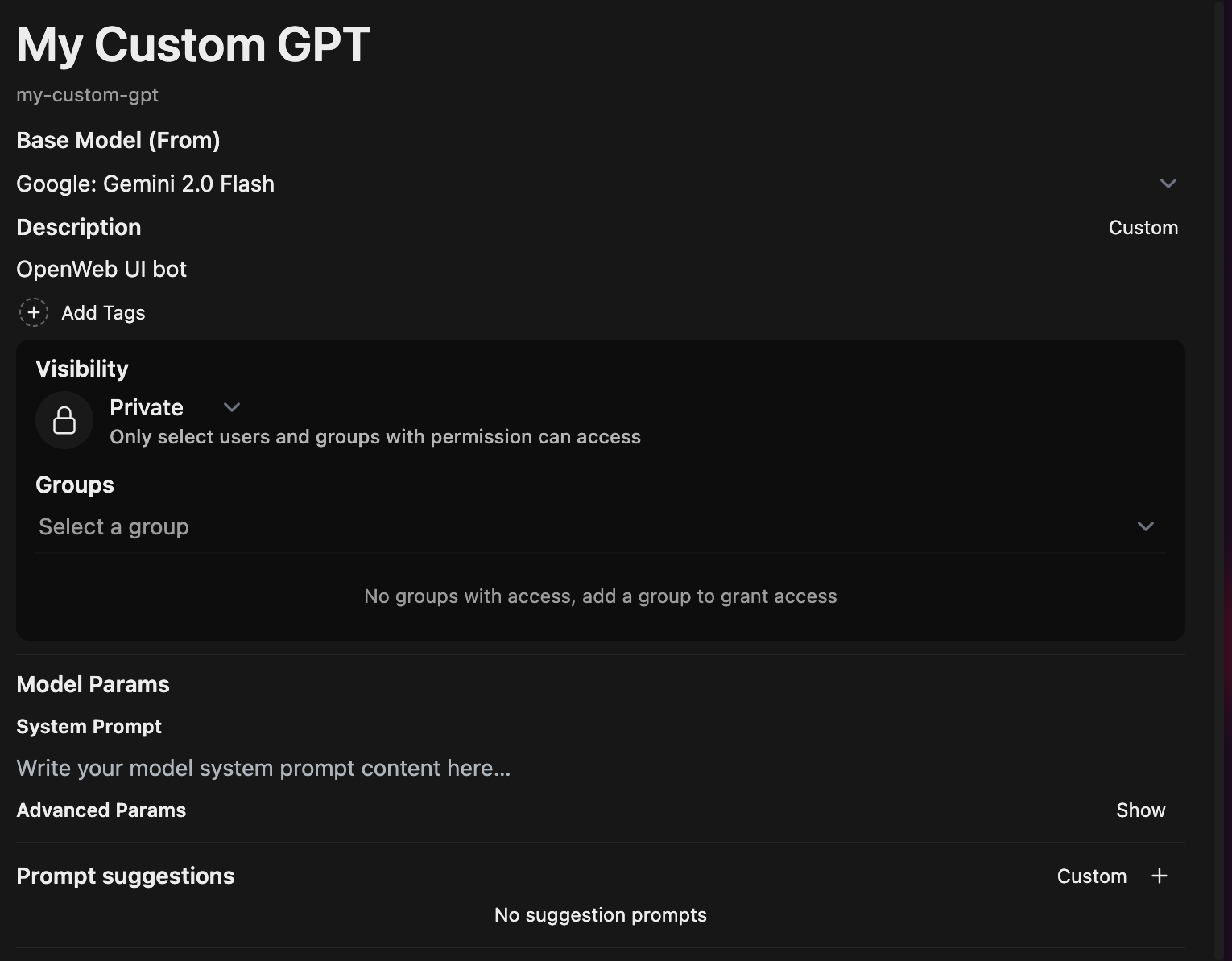Show the Advanced Params

1140,810
